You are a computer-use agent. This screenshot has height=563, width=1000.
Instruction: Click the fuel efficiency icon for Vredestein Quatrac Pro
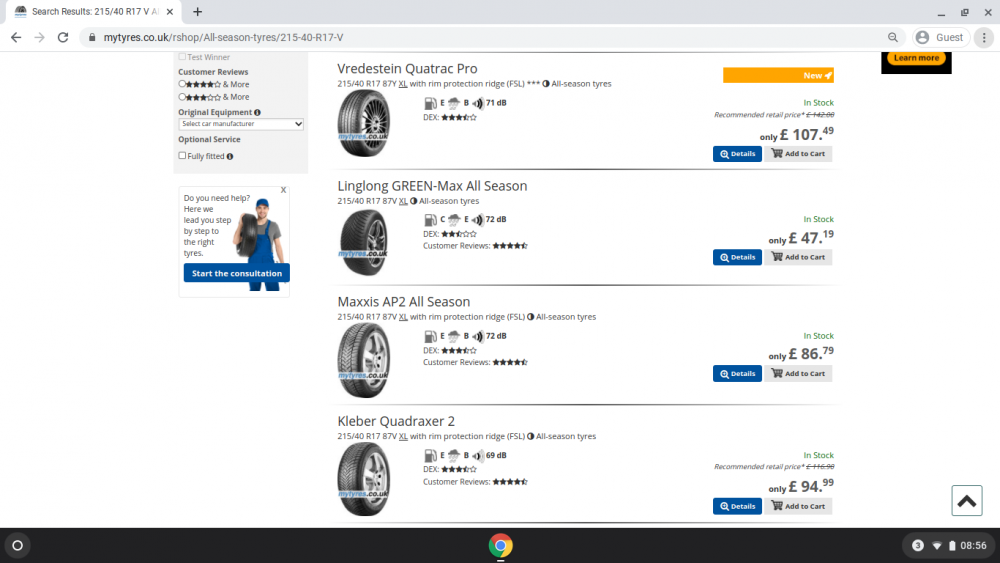[430, 103]
